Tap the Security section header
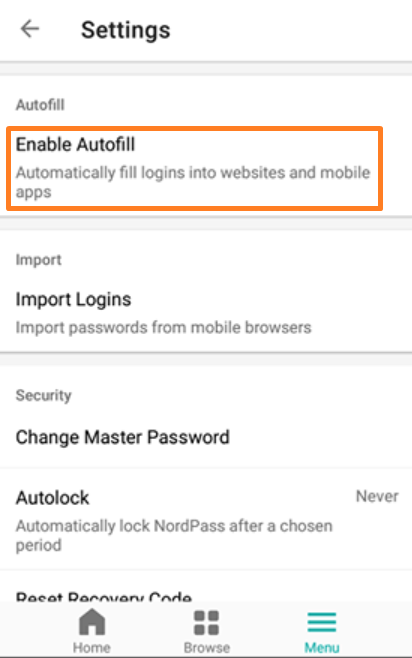The image size is (412, 658). coord(44,395)
